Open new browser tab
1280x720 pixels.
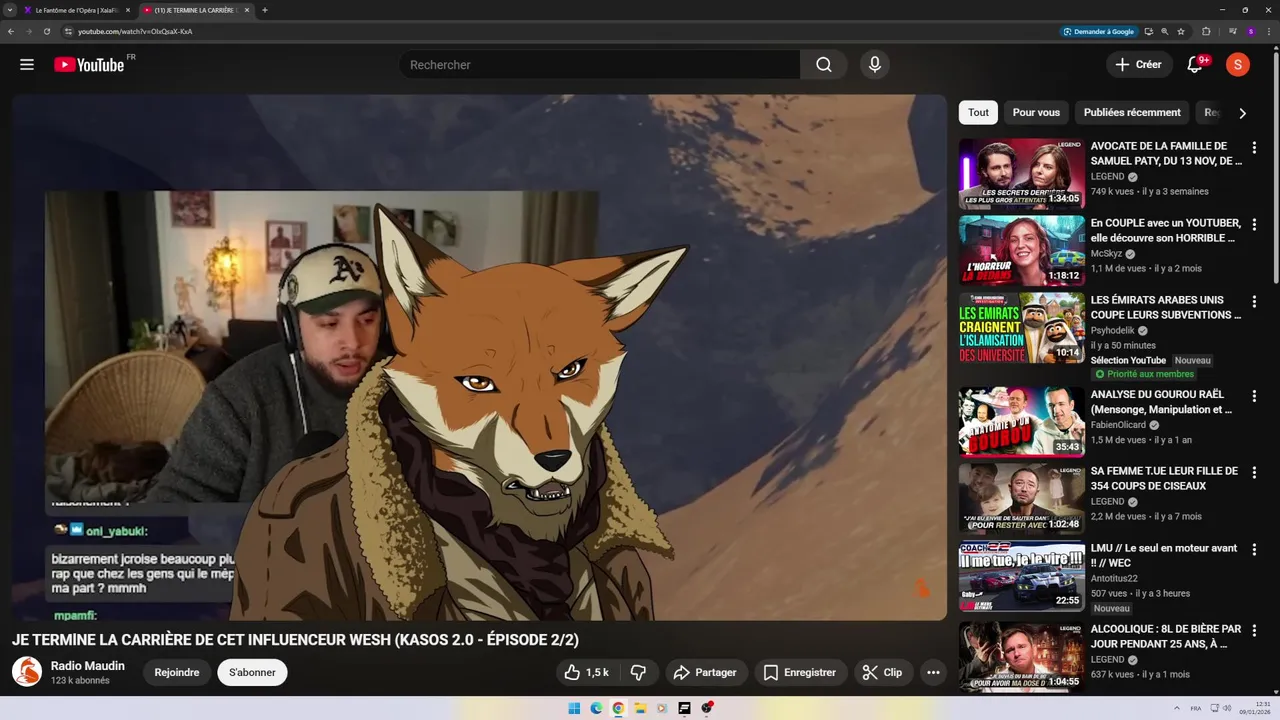(264, 10)
